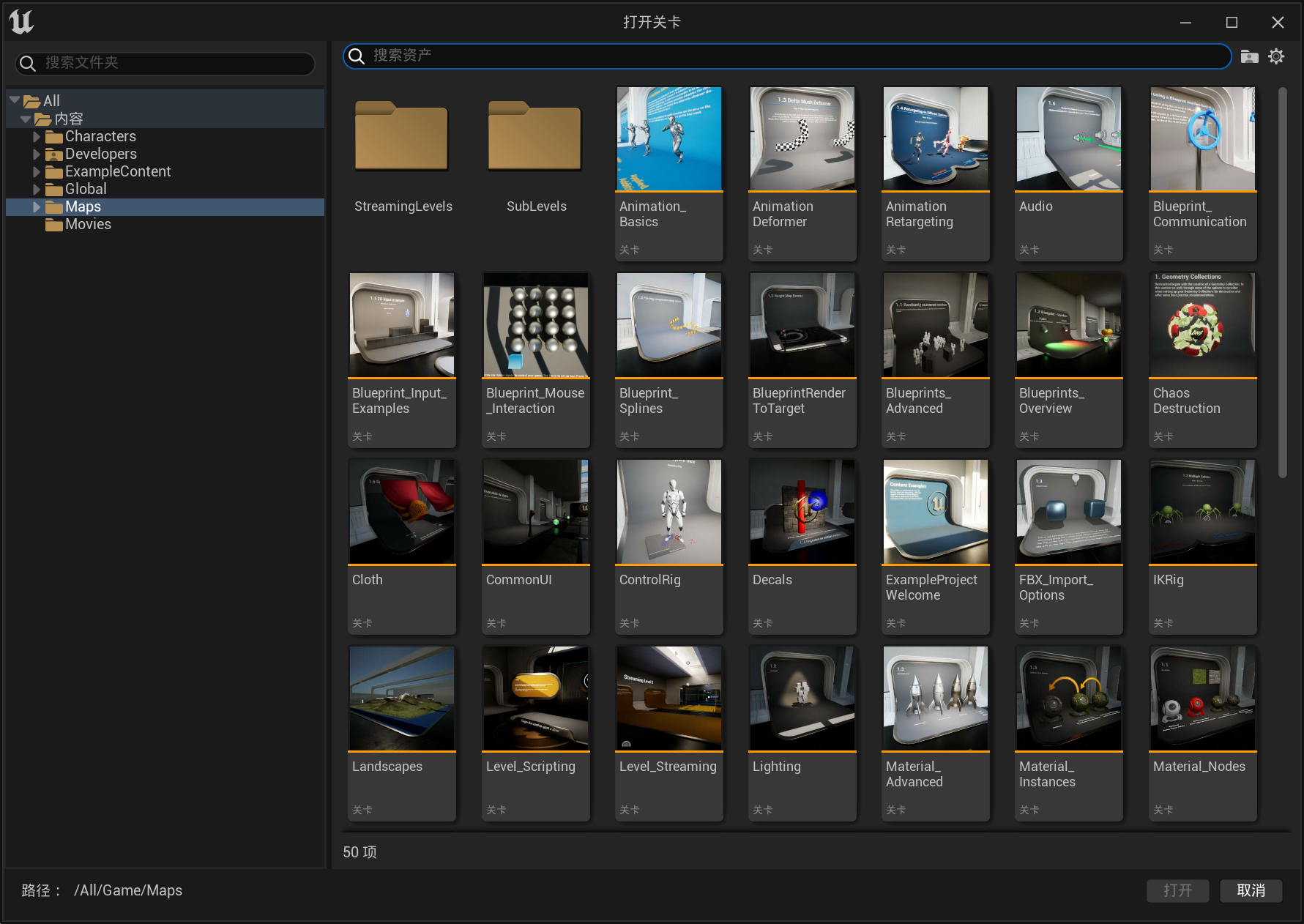Click the magnifier icon in asset search
1304x924 pixels.
pyautogui.click(x=357, y=56)
